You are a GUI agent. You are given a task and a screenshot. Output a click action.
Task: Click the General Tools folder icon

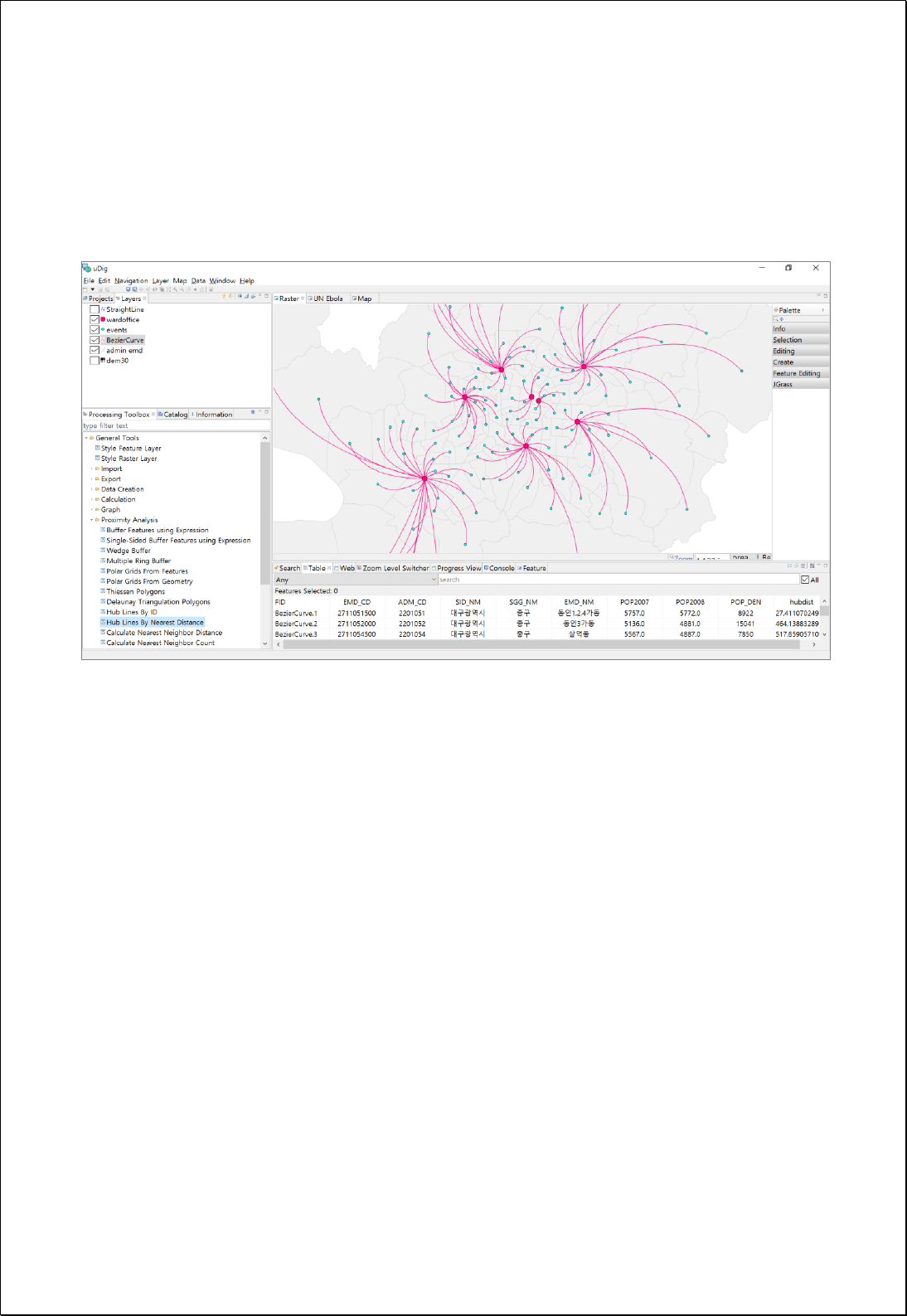point(92,438)
